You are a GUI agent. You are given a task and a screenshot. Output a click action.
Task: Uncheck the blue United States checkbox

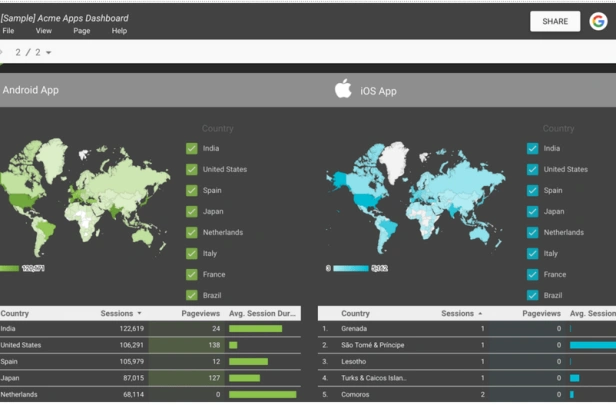(532, 169)
